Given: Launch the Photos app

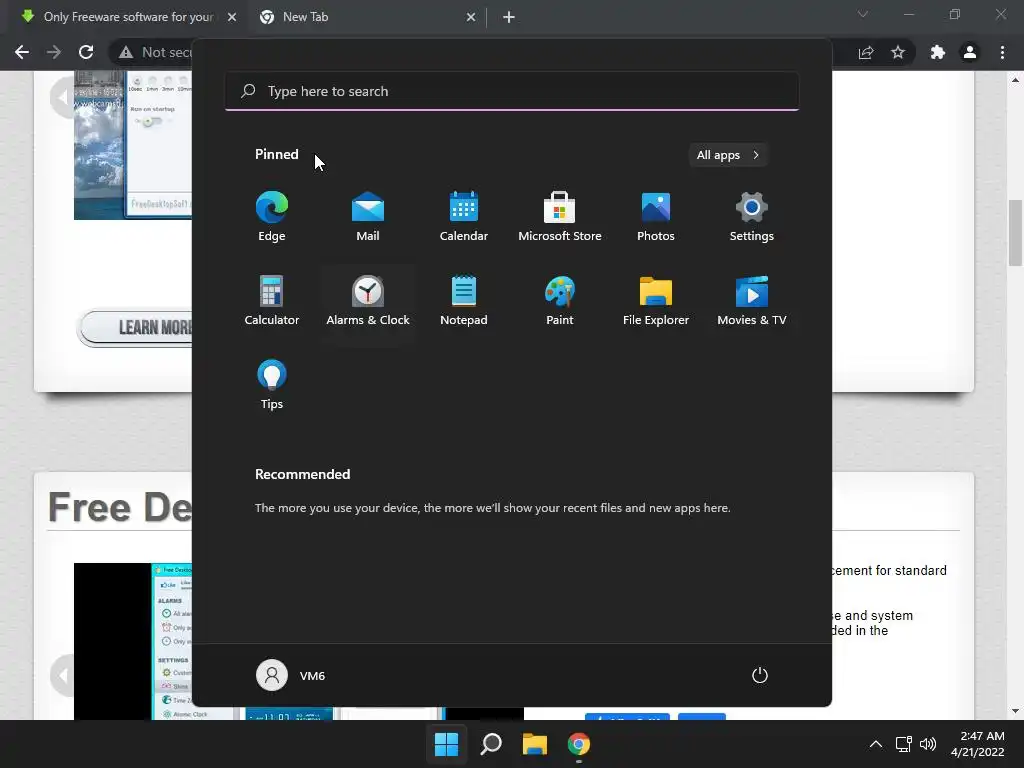Looking at the screenshot, I should (x=656, y=217).
